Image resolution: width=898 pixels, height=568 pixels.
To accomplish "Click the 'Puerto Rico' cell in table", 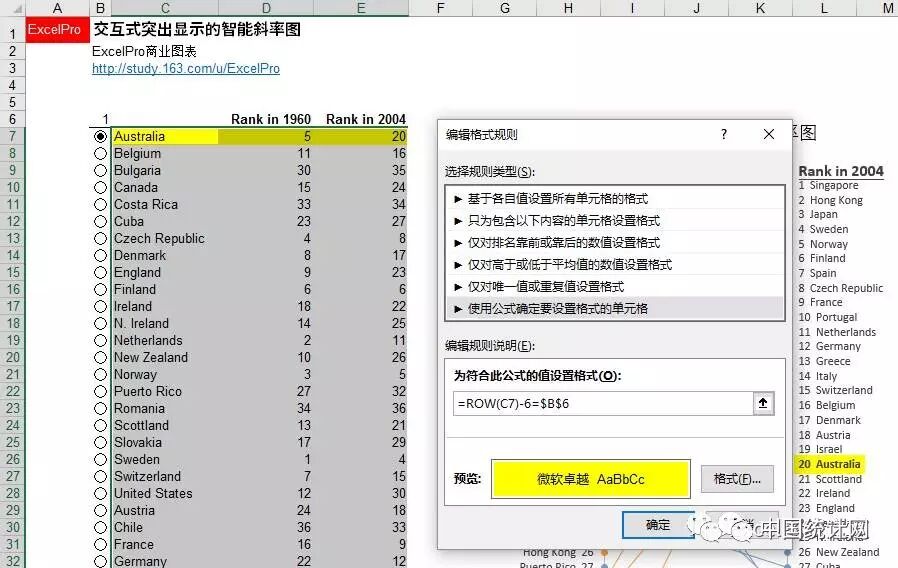I will (x=165, y=392).
